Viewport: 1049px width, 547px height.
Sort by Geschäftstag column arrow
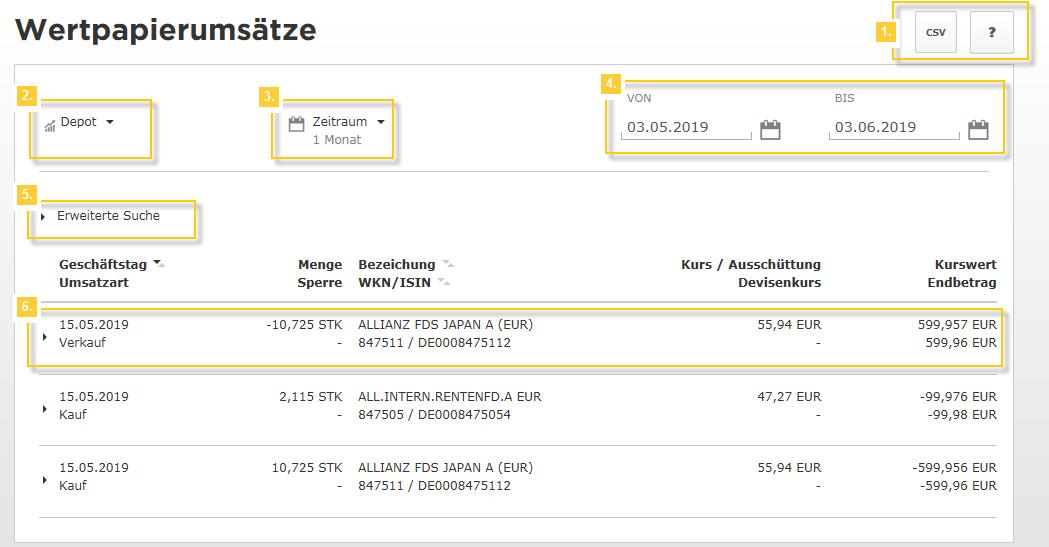[x=159, y=265]
